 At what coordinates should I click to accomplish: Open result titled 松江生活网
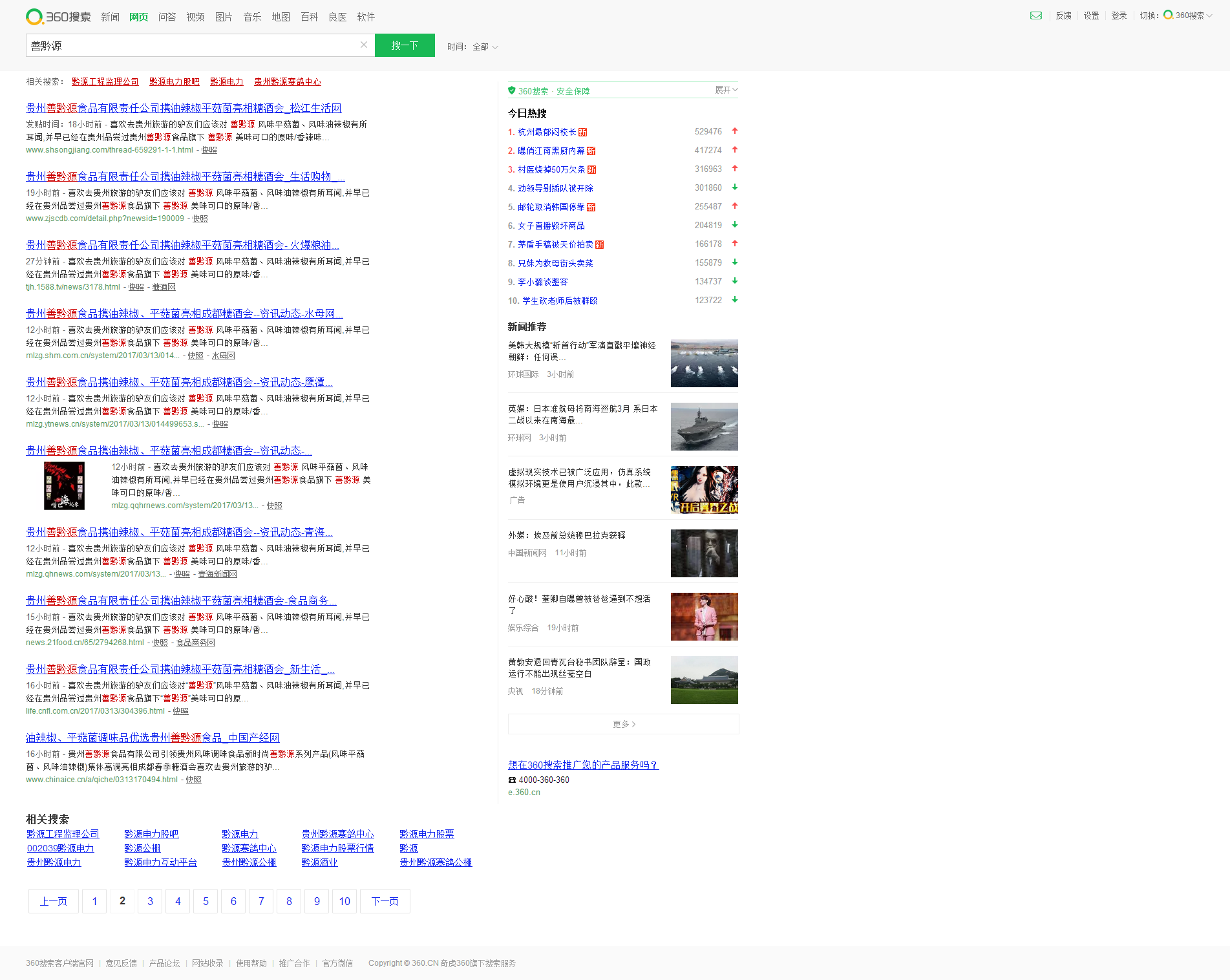(x=184, y=108)
